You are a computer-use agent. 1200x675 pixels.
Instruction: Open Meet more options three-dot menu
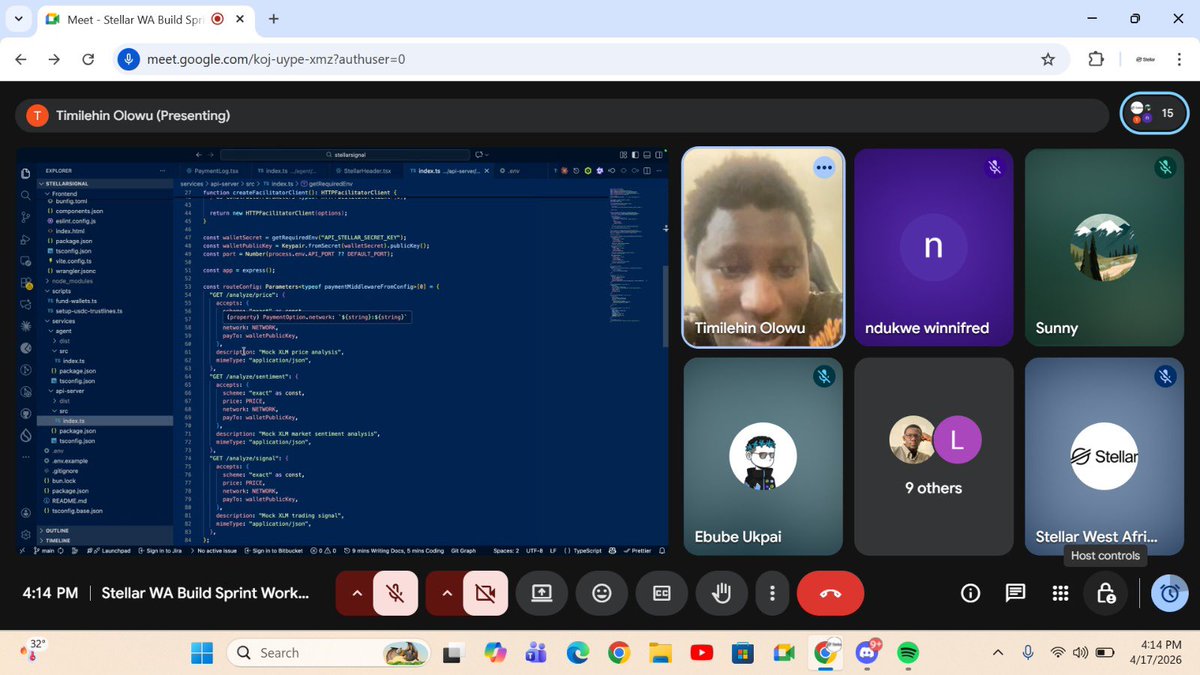tap(772, 593)
